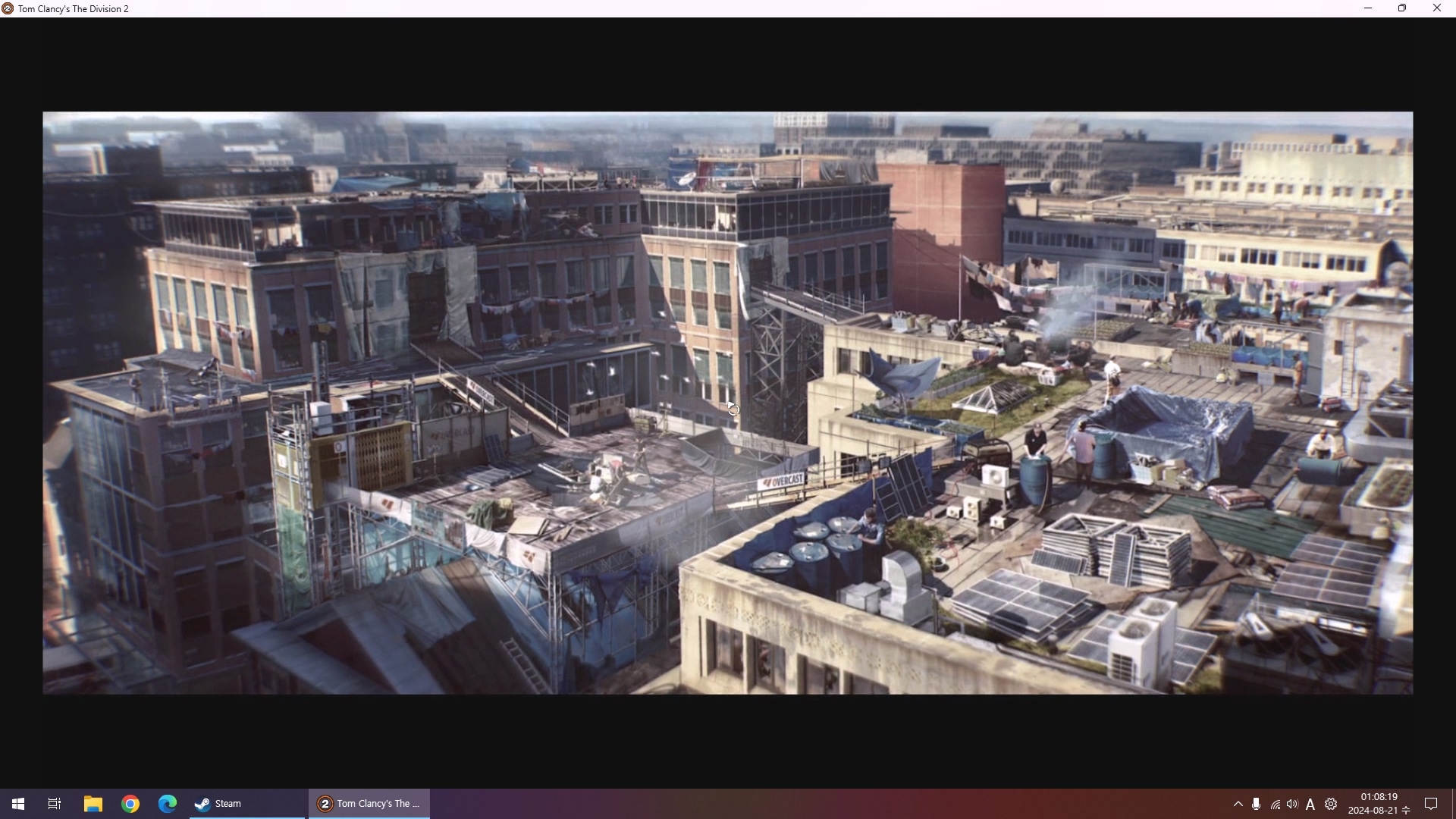The image size is (1456, 819).
Task: Open the Windows Start menu
Action: (x=18, y=804)
